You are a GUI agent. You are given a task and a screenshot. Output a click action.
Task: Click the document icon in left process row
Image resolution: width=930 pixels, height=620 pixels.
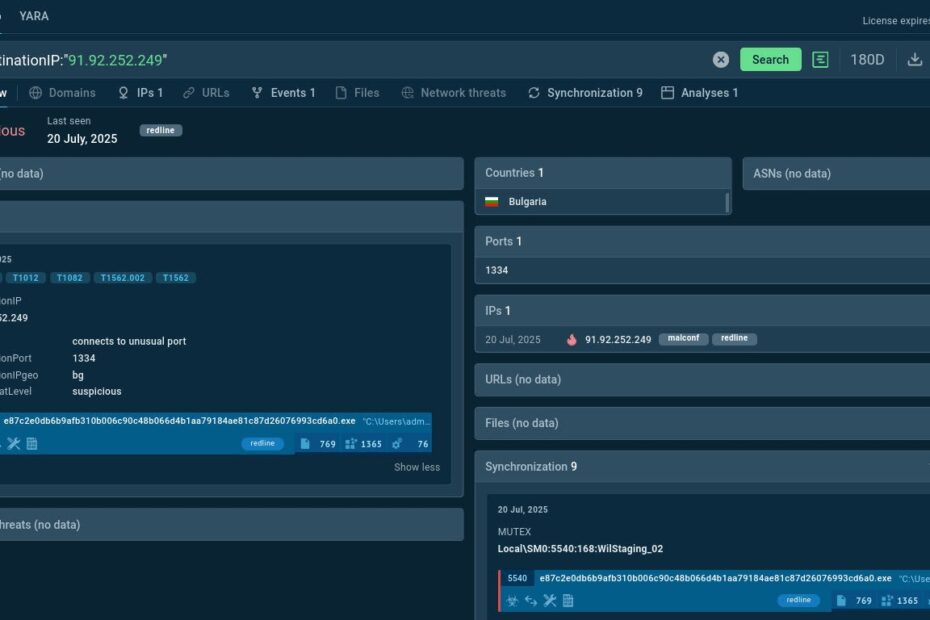(32, 444)
